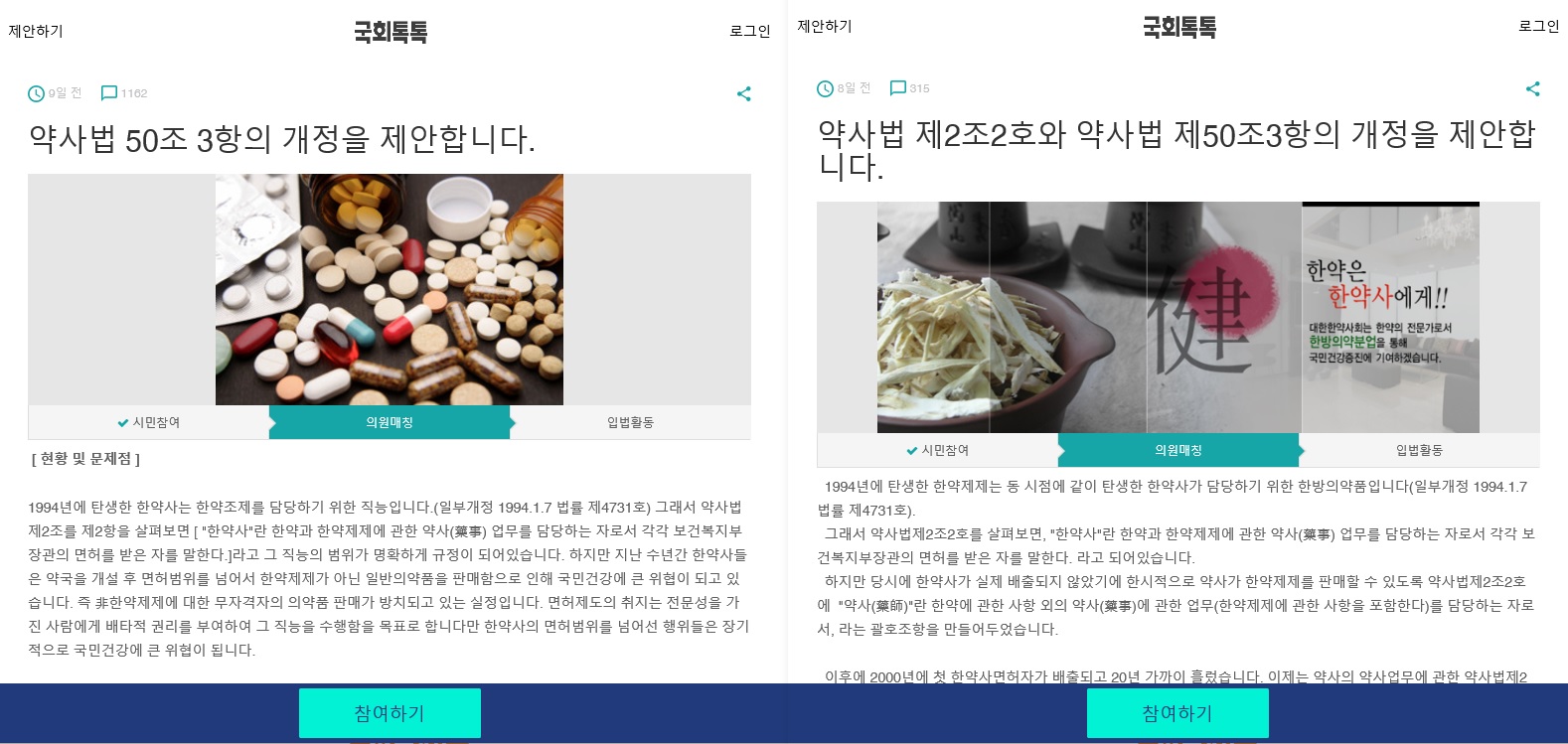This screenshot has width=1568, height=744.
Task: Click comment bubble icon next to 1162
Action: (109, 93)
